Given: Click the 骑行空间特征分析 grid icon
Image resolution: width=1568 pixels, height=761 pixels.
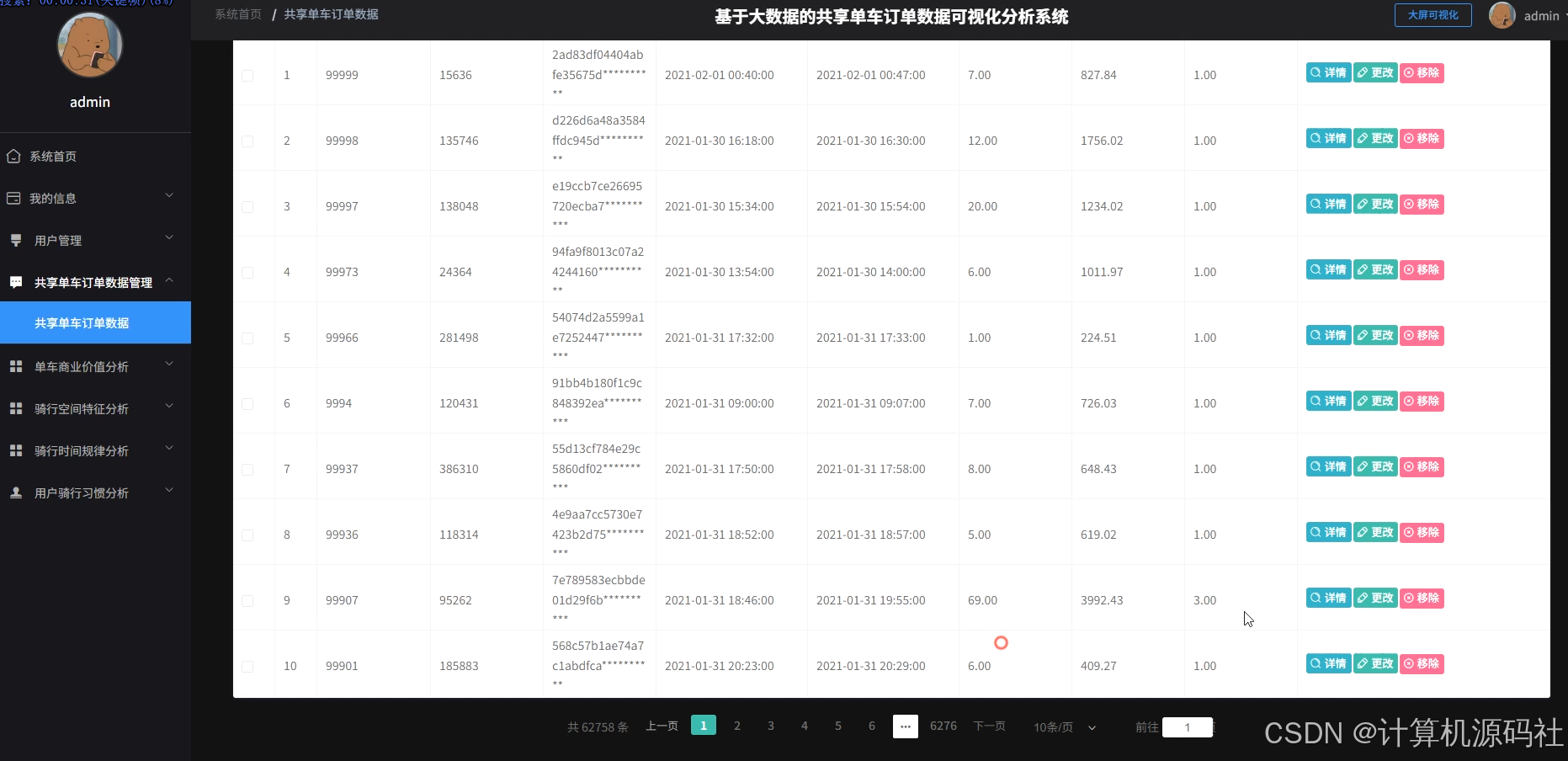Looking at the screenshot, I should tap(16, 409).
